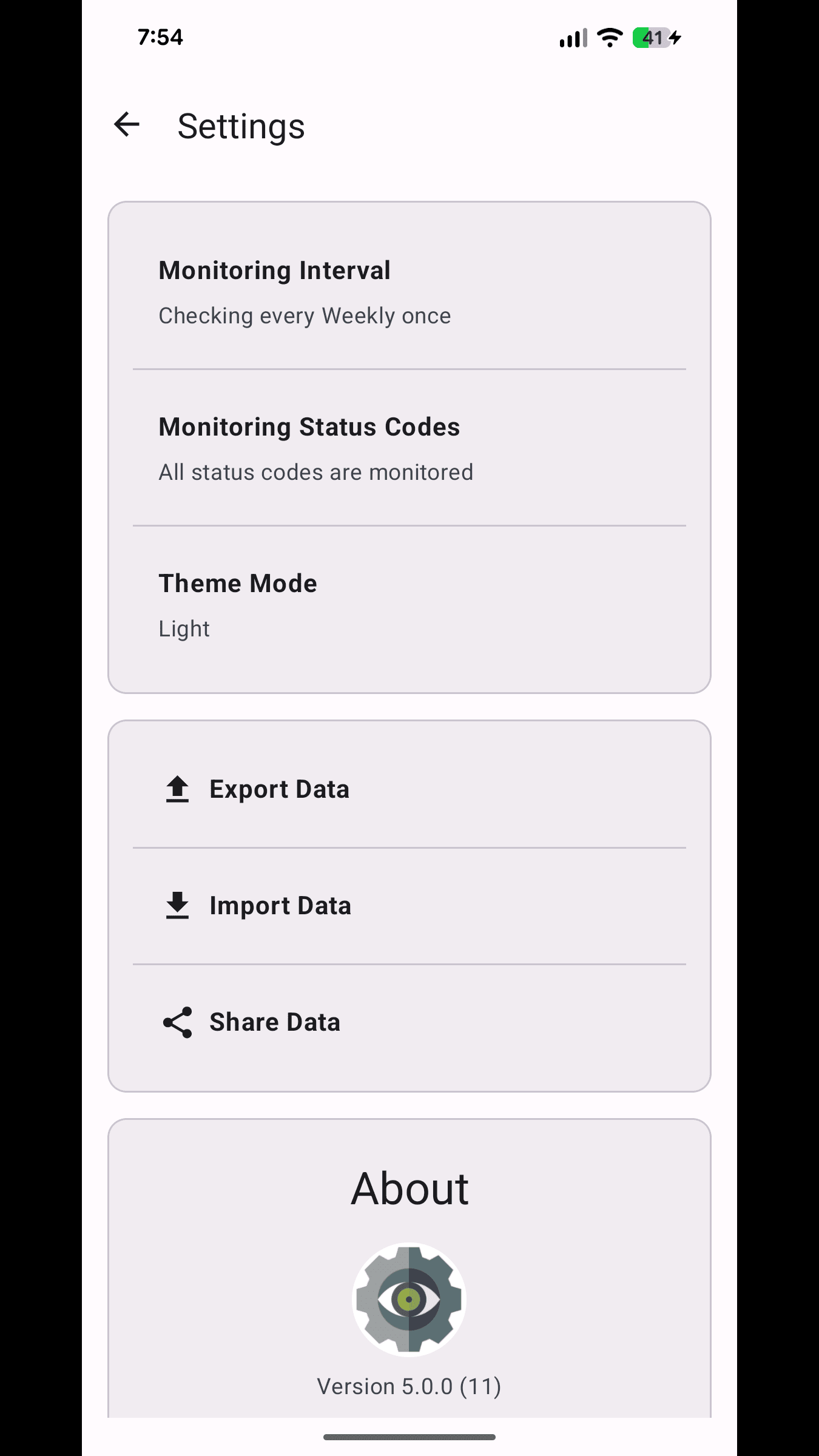Tap the Wi-Fi icon in status bar
This screenshot has height=1456, width=819.
click(x=609, y=38)
